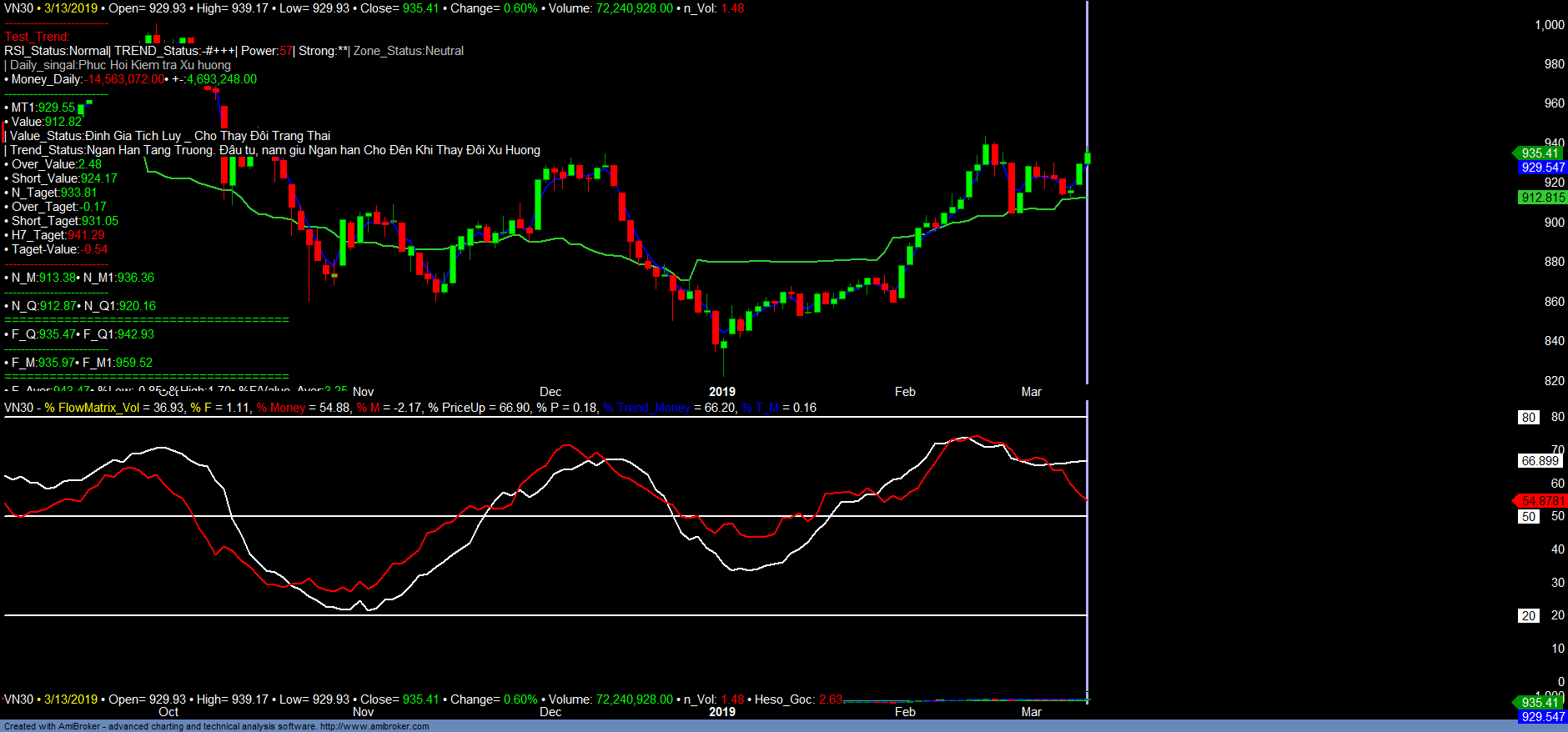Click the Feb label on the price pane date axis
1568x732 pixels.
tap(905, 392)
